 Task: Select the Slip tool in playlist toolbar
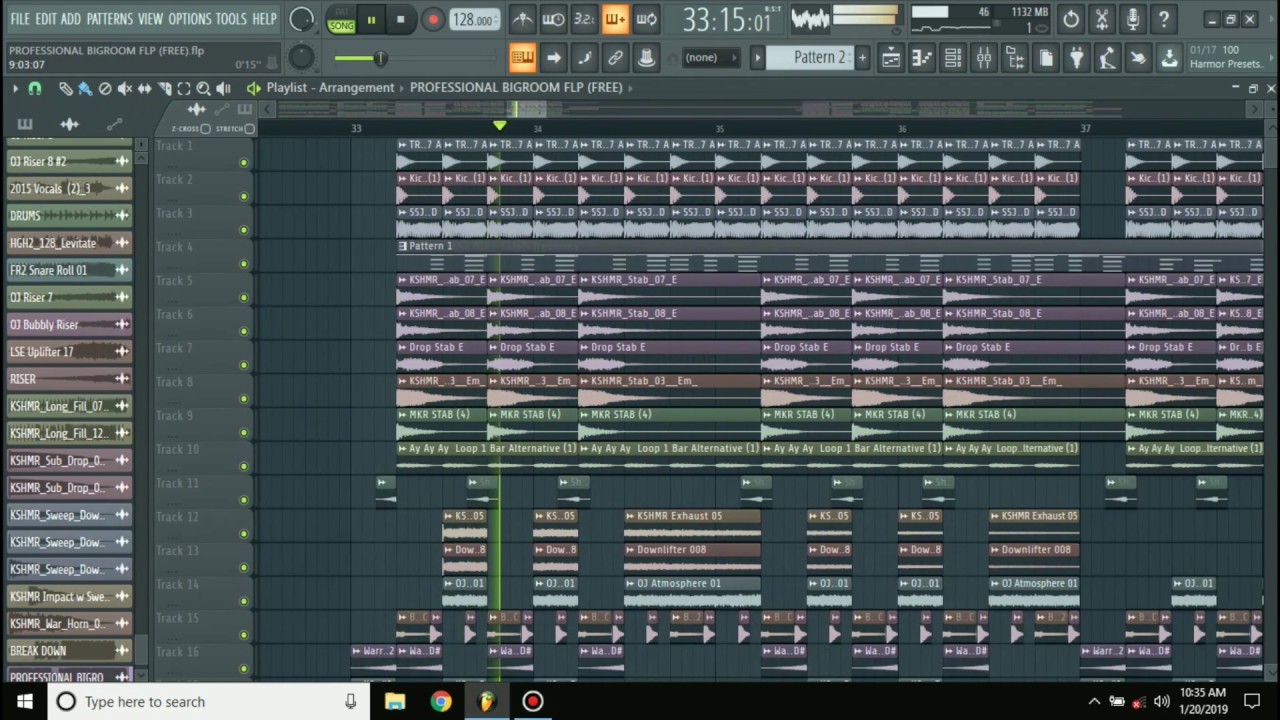pyautogui.click(x=145, y=89)
